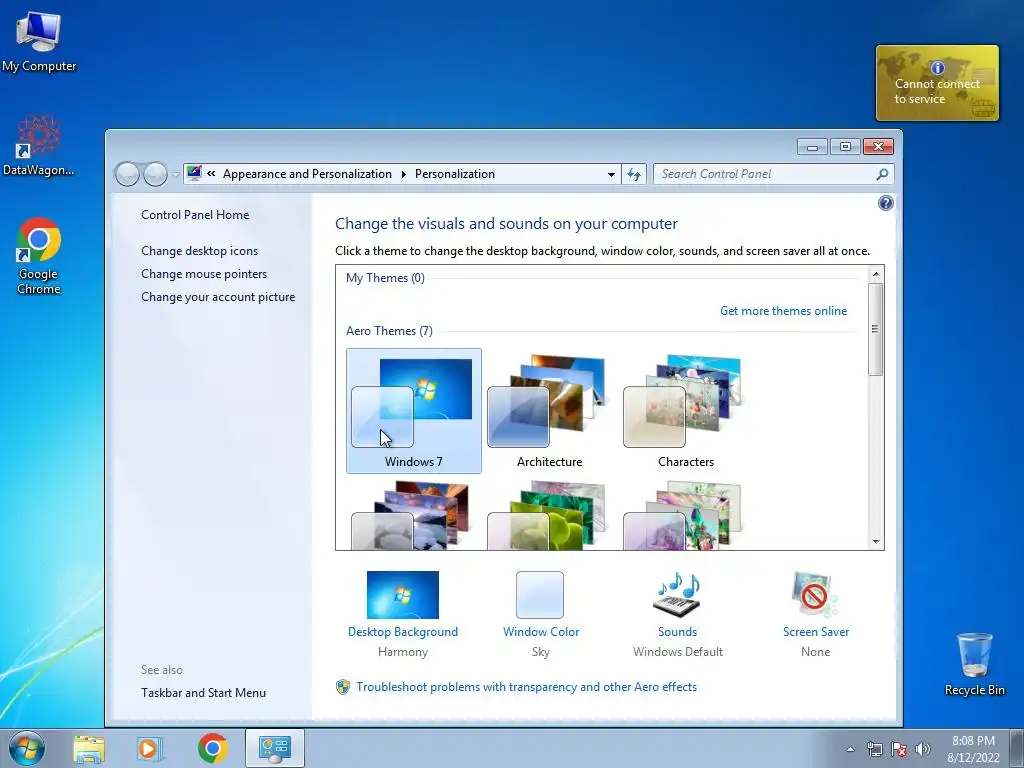Open the Desktop Background icon
The height and width of the screenshot is (768, 1024).
pyautogui.click(x=402, y=595)
